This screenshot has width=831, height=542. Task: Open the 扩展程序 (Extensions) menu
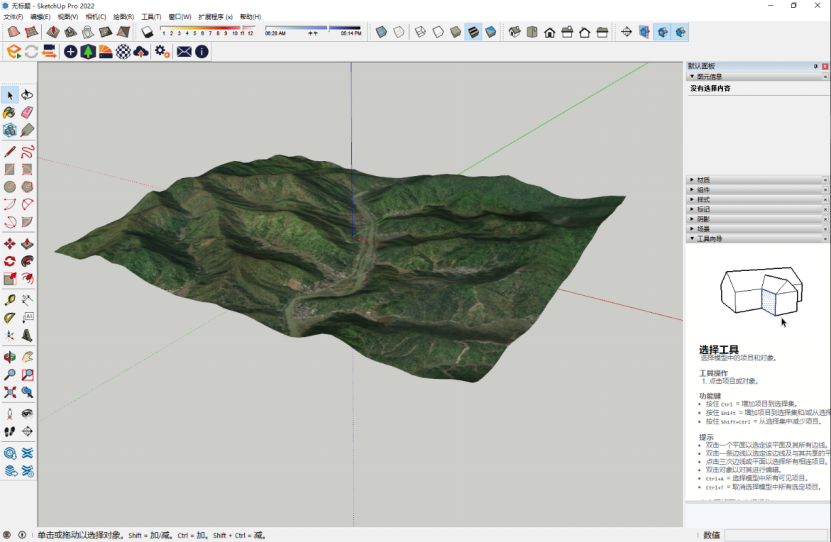tap(215, 17)
